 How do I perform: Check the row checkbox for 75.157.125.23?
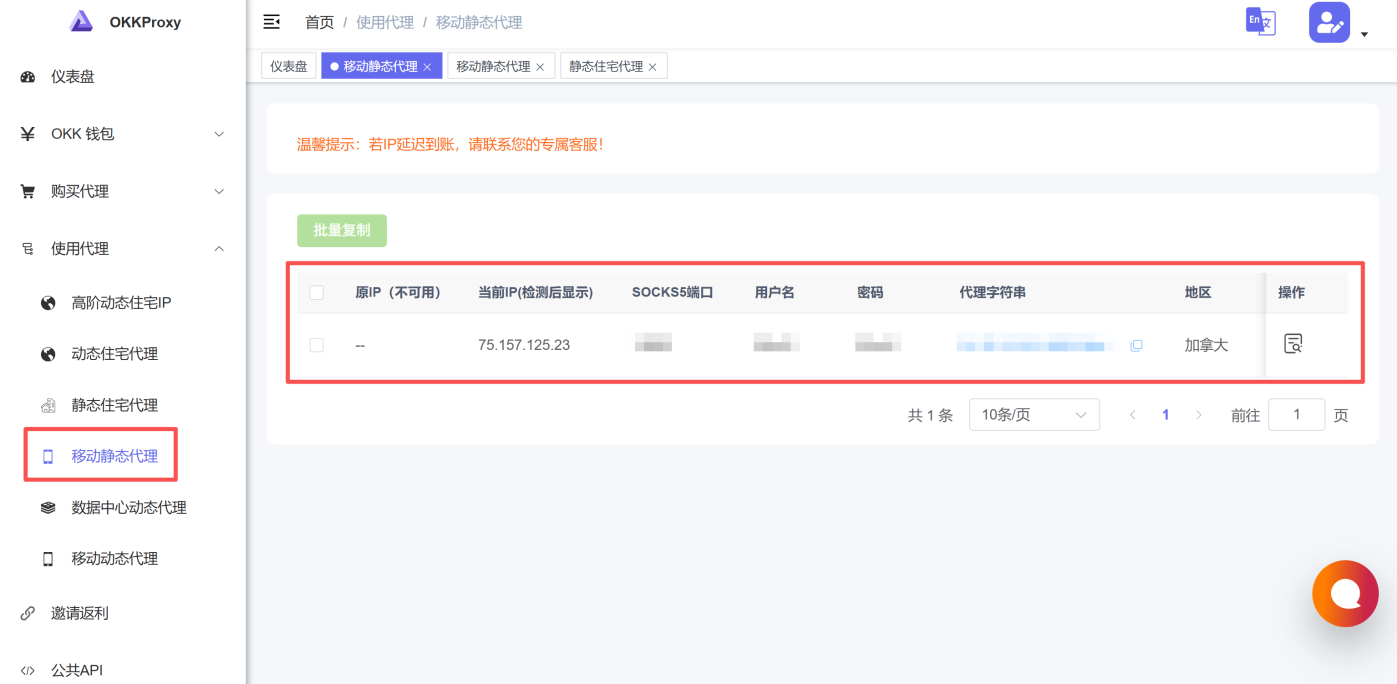click(317, 345)
